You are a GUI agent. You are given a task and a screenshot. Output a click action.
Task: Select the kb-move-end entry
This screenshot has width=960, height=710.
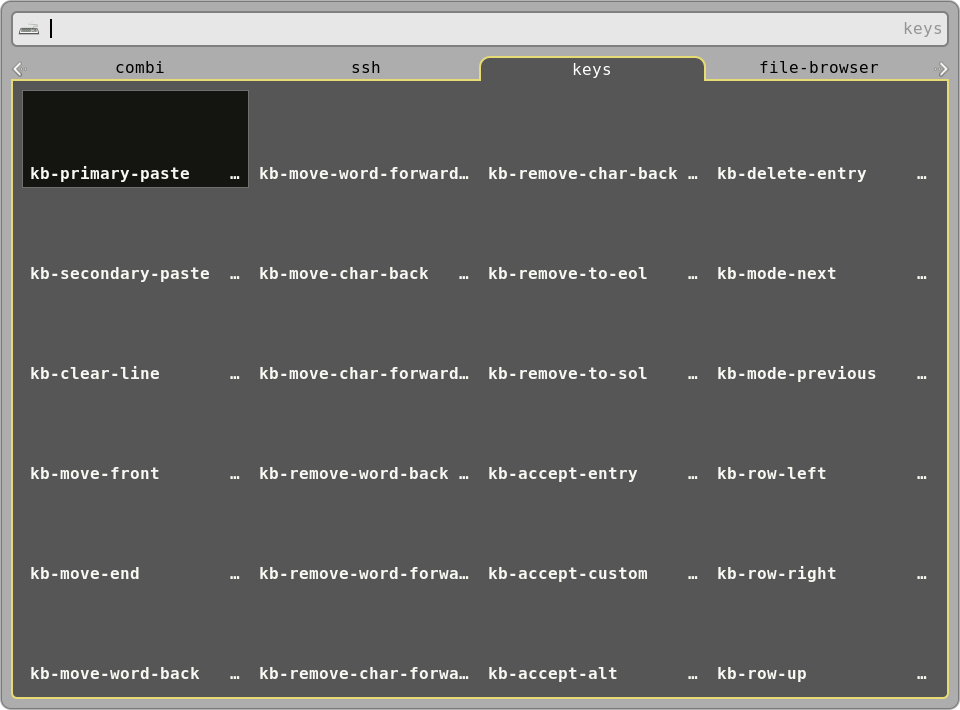click(135, 539)
